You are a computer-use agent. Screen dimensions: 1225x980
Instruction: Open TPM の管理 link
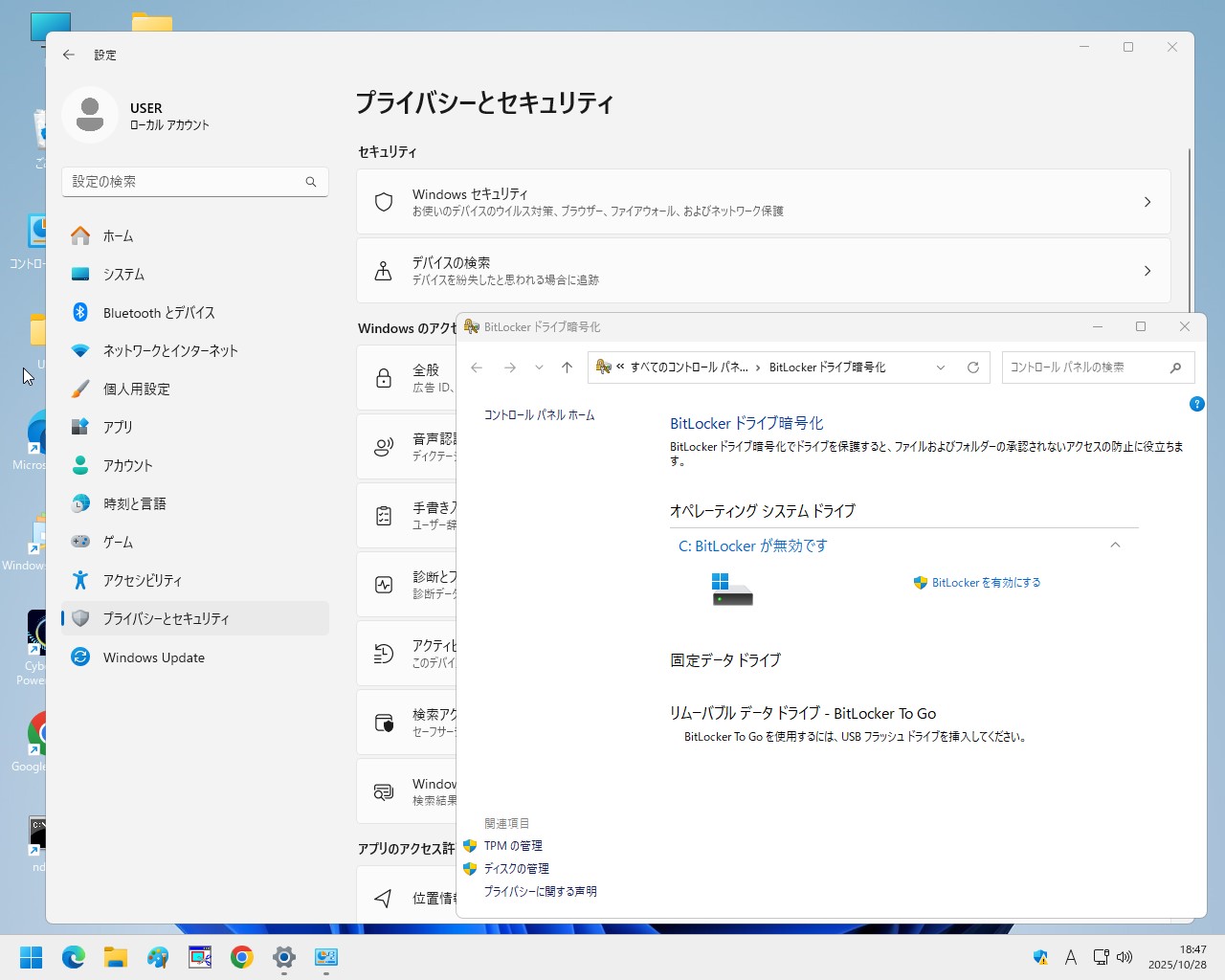(513, 846)
